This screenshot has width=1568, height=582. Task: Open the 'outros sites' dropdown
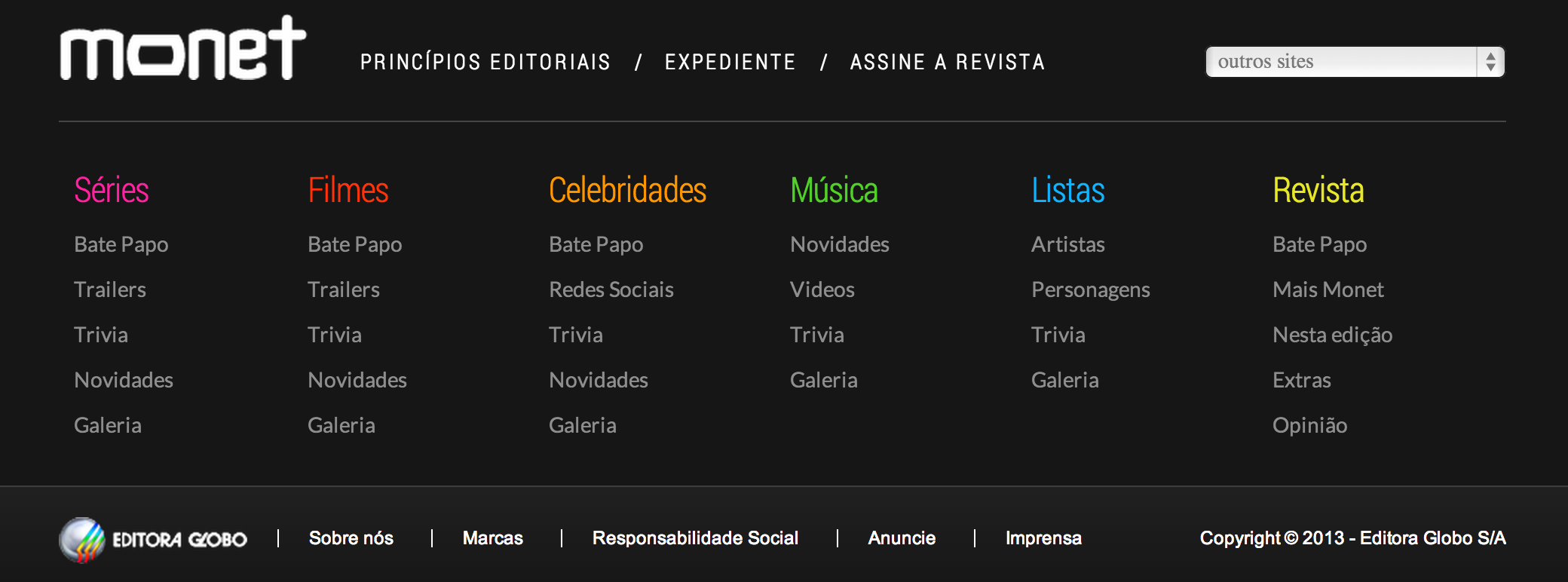pos(1340,62)
